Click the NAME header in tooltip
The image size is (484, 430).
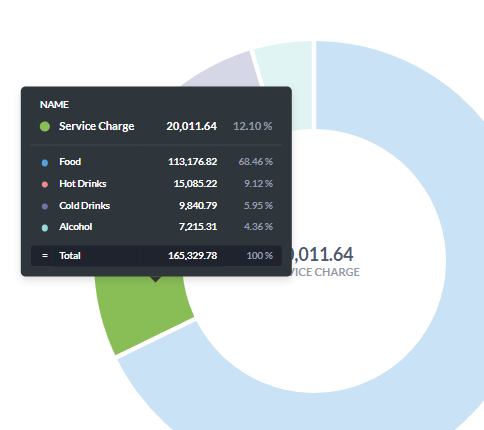click(x=54, y=105)
